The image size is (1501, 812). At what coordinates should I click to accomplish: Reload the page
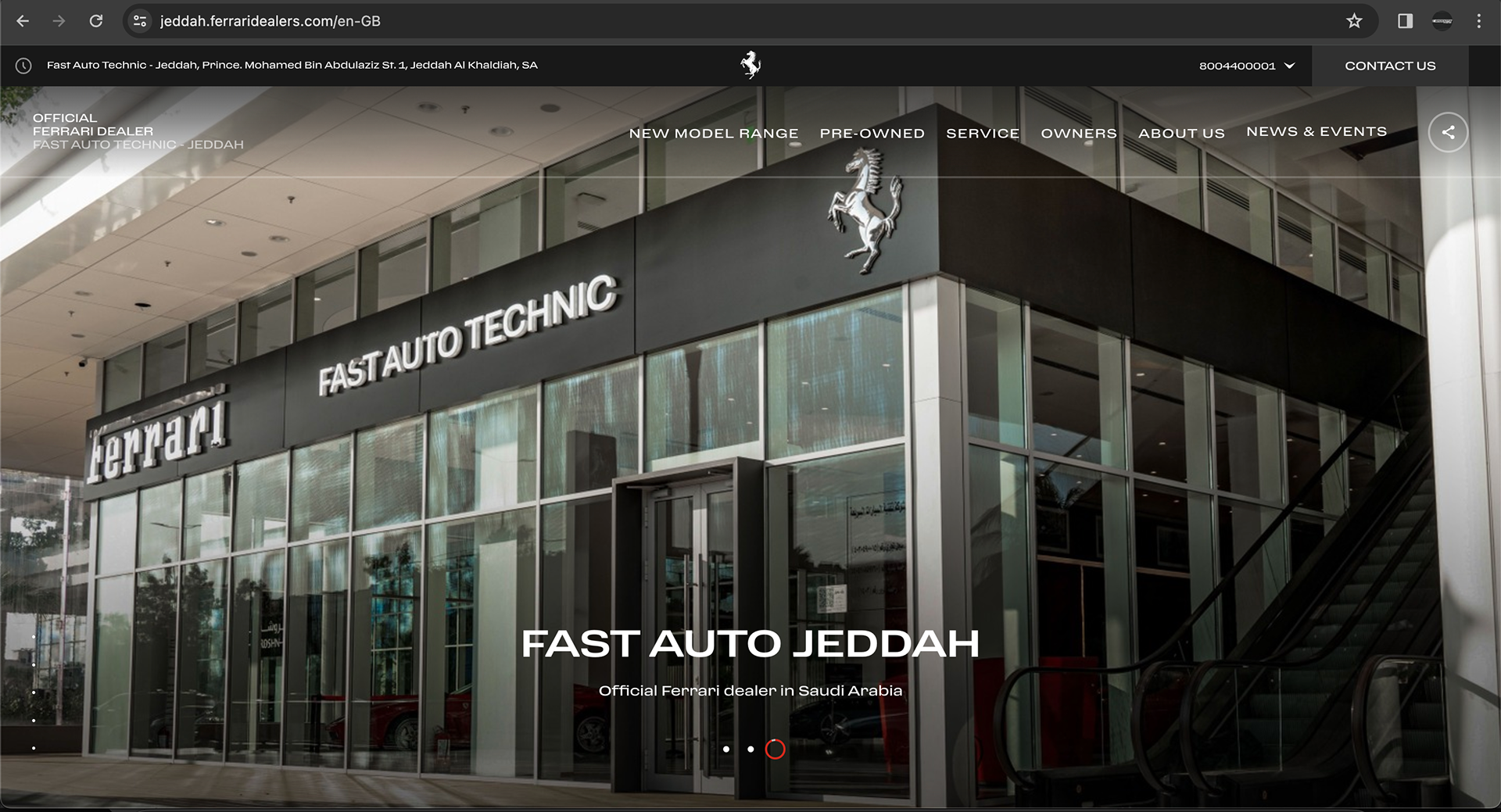[x=96, y=21]
